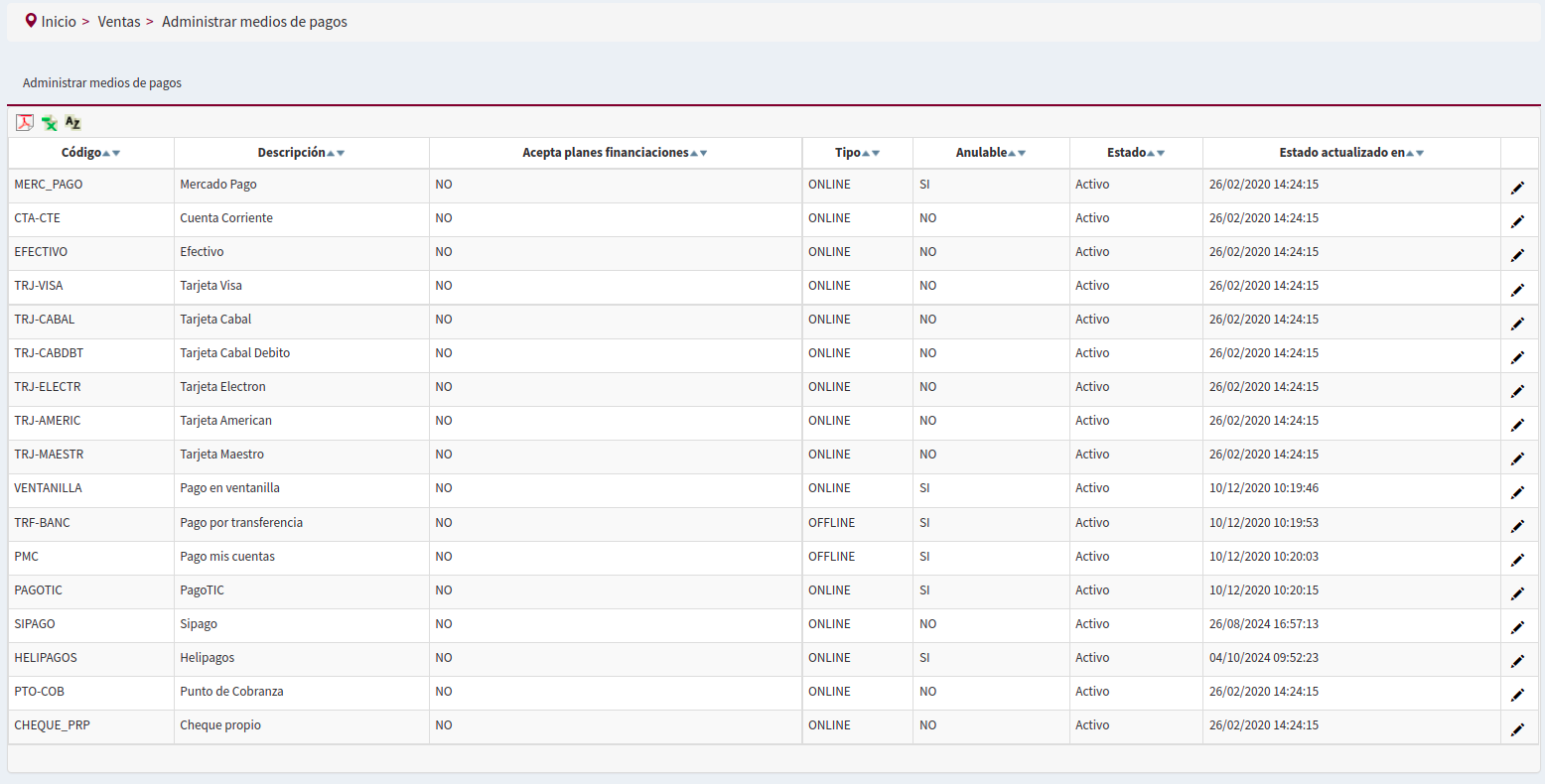Click the OFFLINE type in TRF-BANC row
This screenshot has height=784, width=1545.
[831, 523]
